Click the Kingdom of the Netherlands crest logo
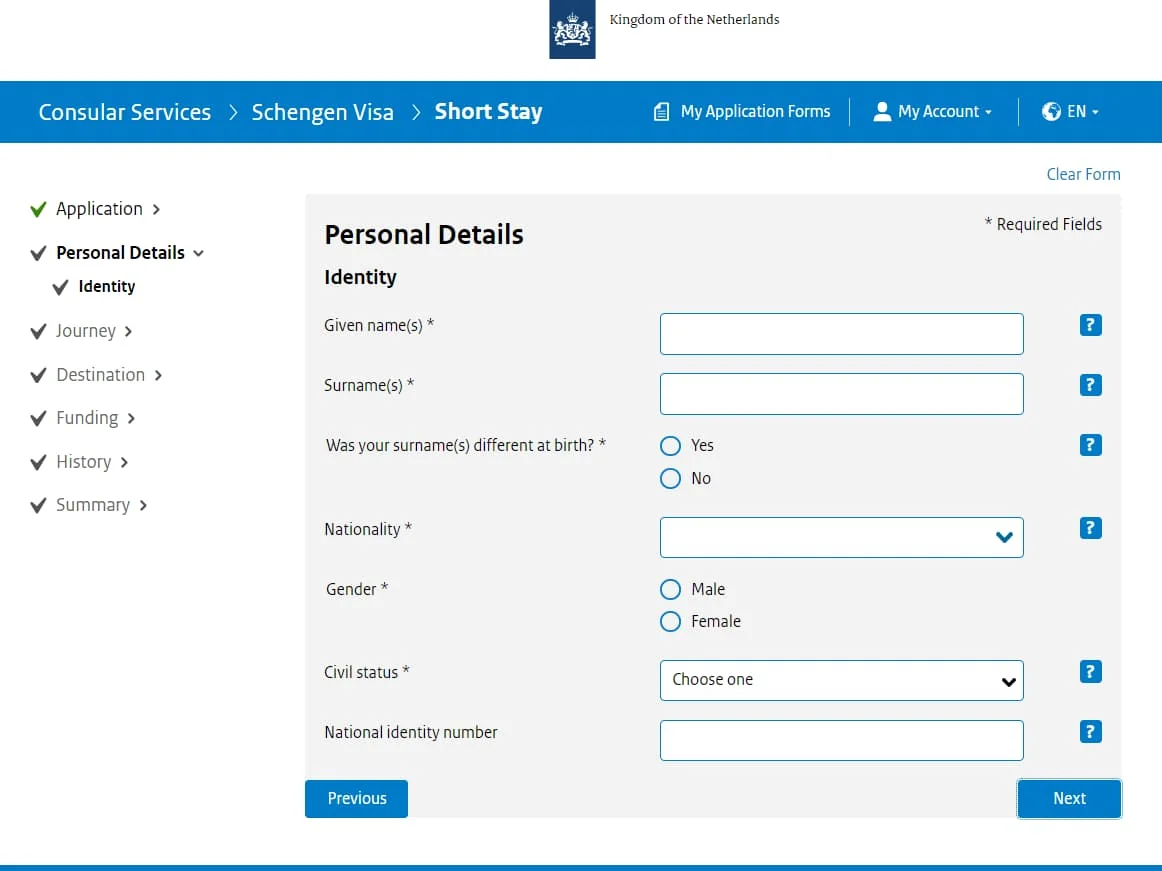This screenshot has height=871, width=1162. [572, 30]
